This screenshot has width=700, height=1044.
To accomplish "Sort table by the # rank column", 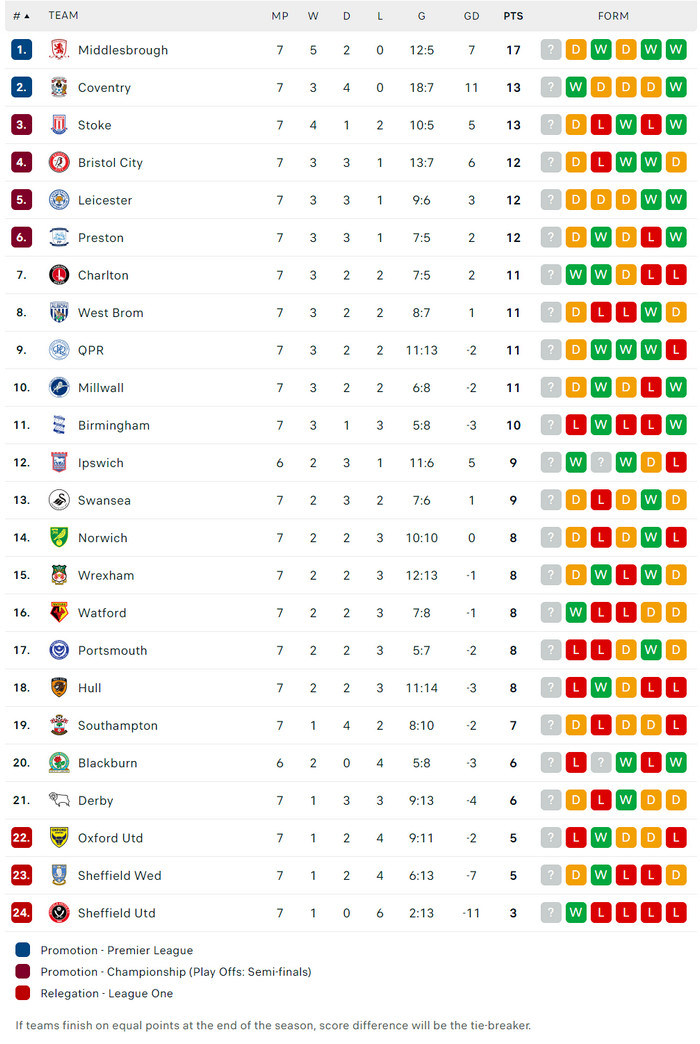I will (21, 16).
